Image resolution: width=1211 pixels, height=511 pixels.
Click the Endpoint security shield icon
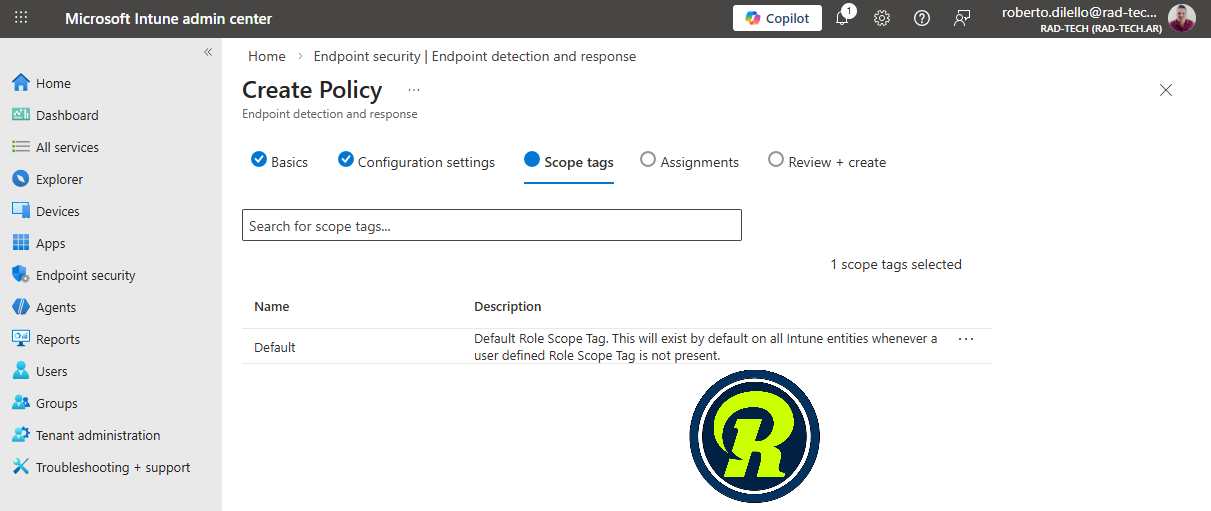pos(20,275)
